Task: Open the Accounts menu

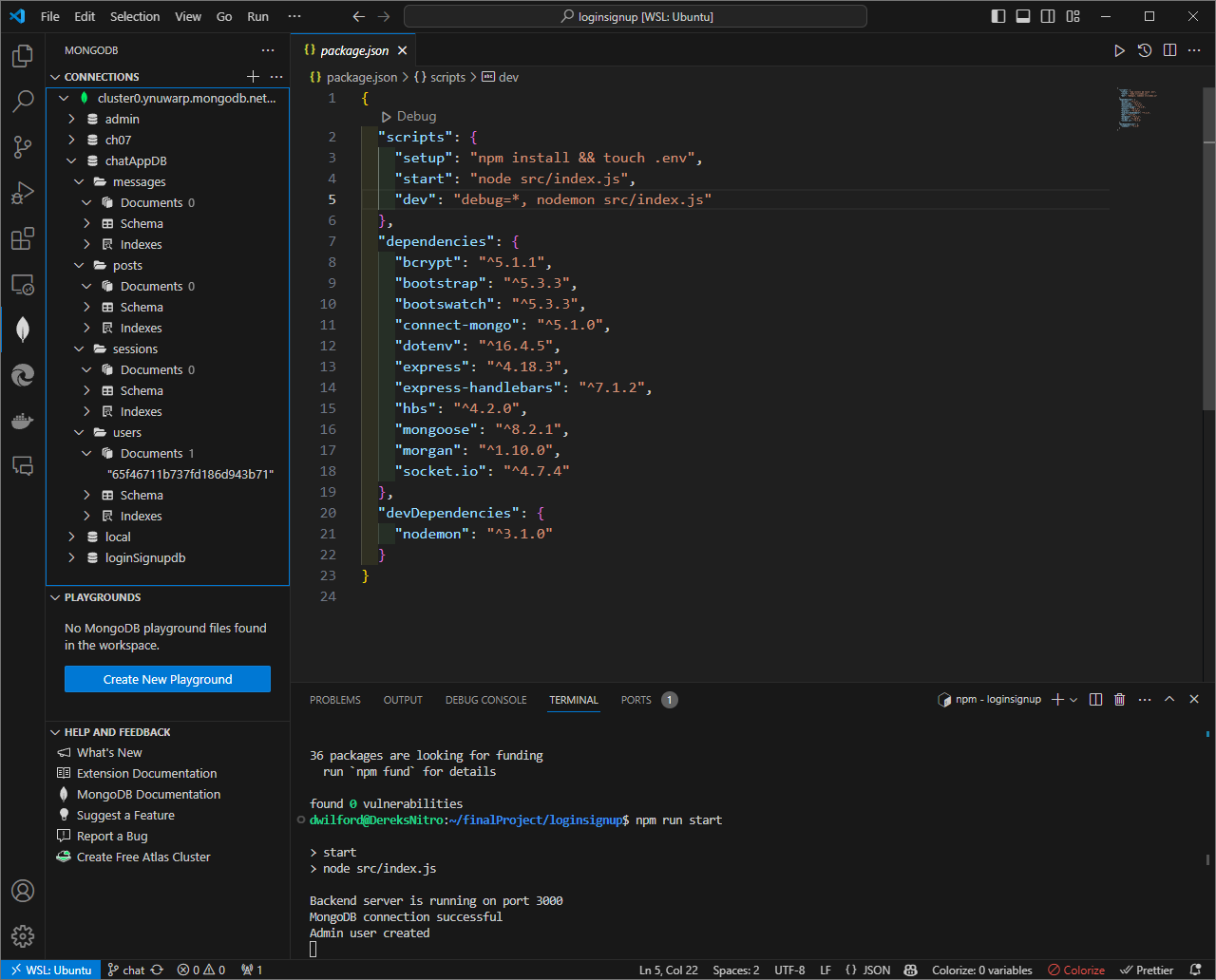Action: coord(23,891)
